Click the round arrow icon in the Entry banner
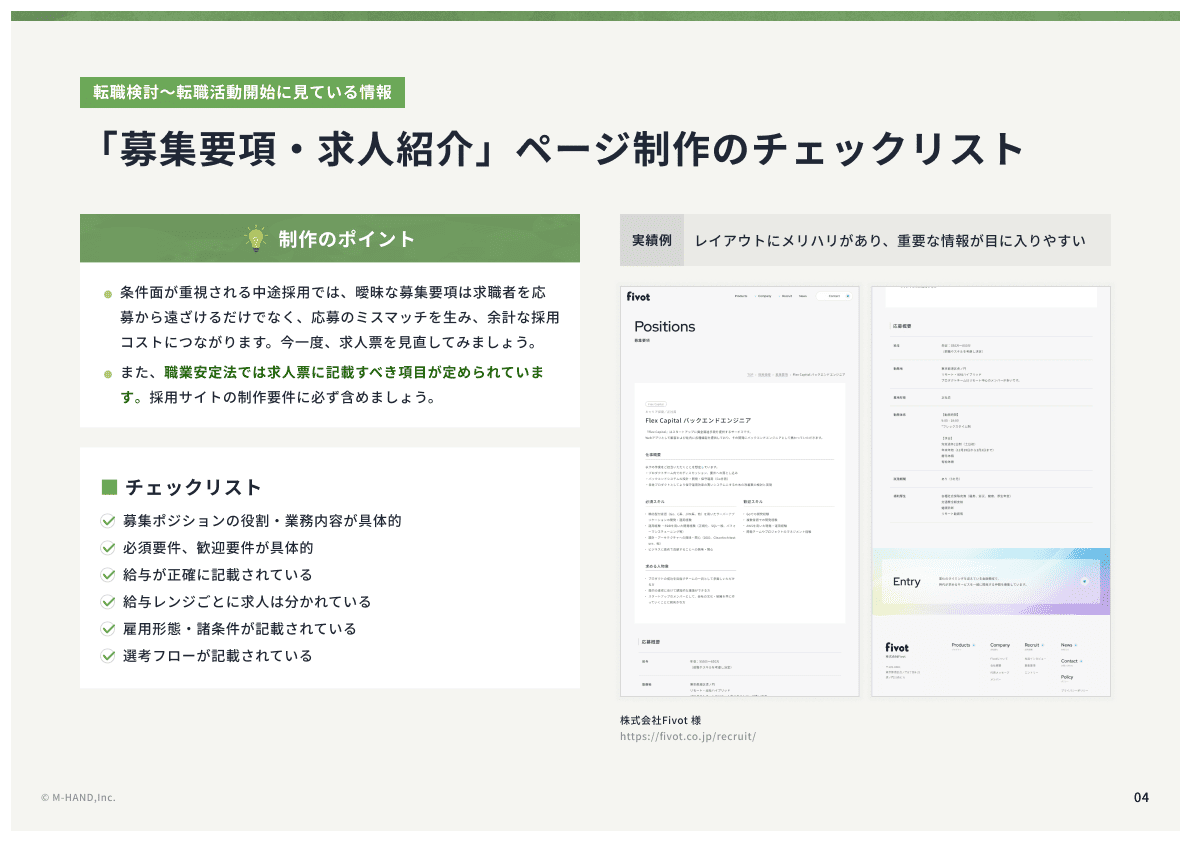This screenshot has width=1191, height=842. coord(1085,581)
